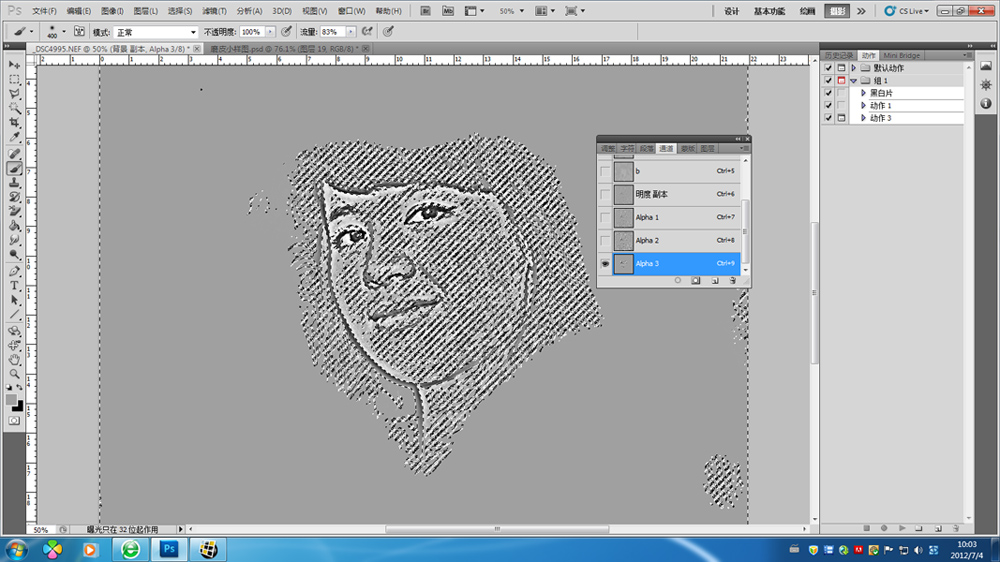Select the Move tool in the toolbox
Screen dimensions: 1000x562
pyautogui.click(x=14, y=65)
